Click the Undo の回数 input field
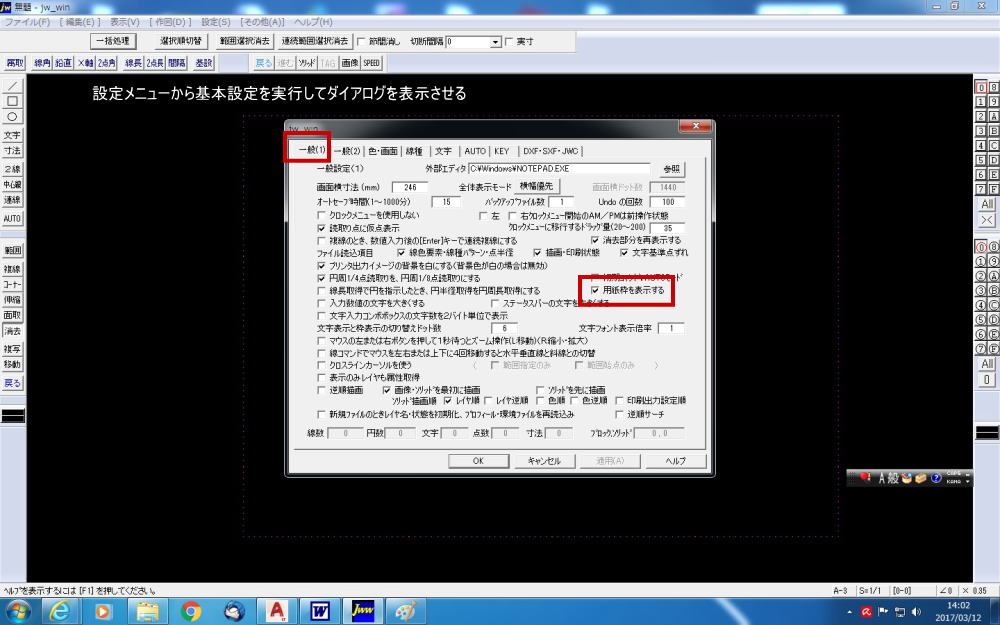Screen dimensions: 1000x625 pos(668,202)
